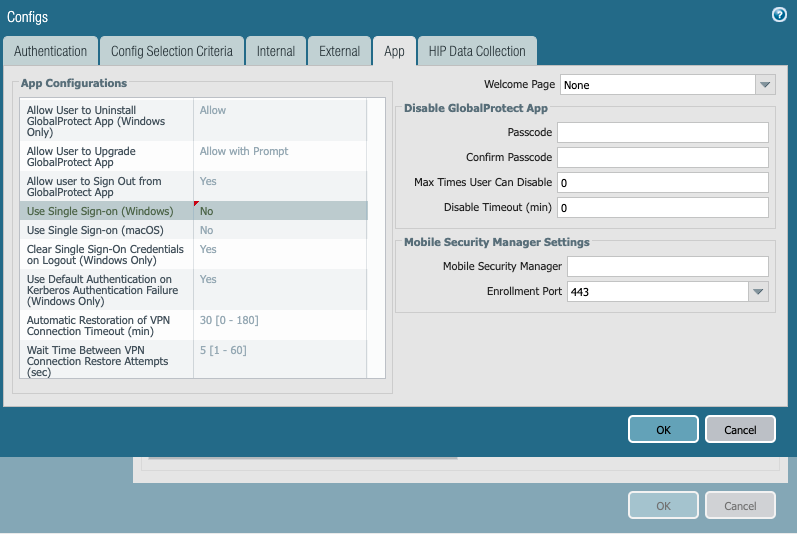Screen dimensions: 797x534
Task: Click the dimmed Cancel button in background window
Action: 740,505
